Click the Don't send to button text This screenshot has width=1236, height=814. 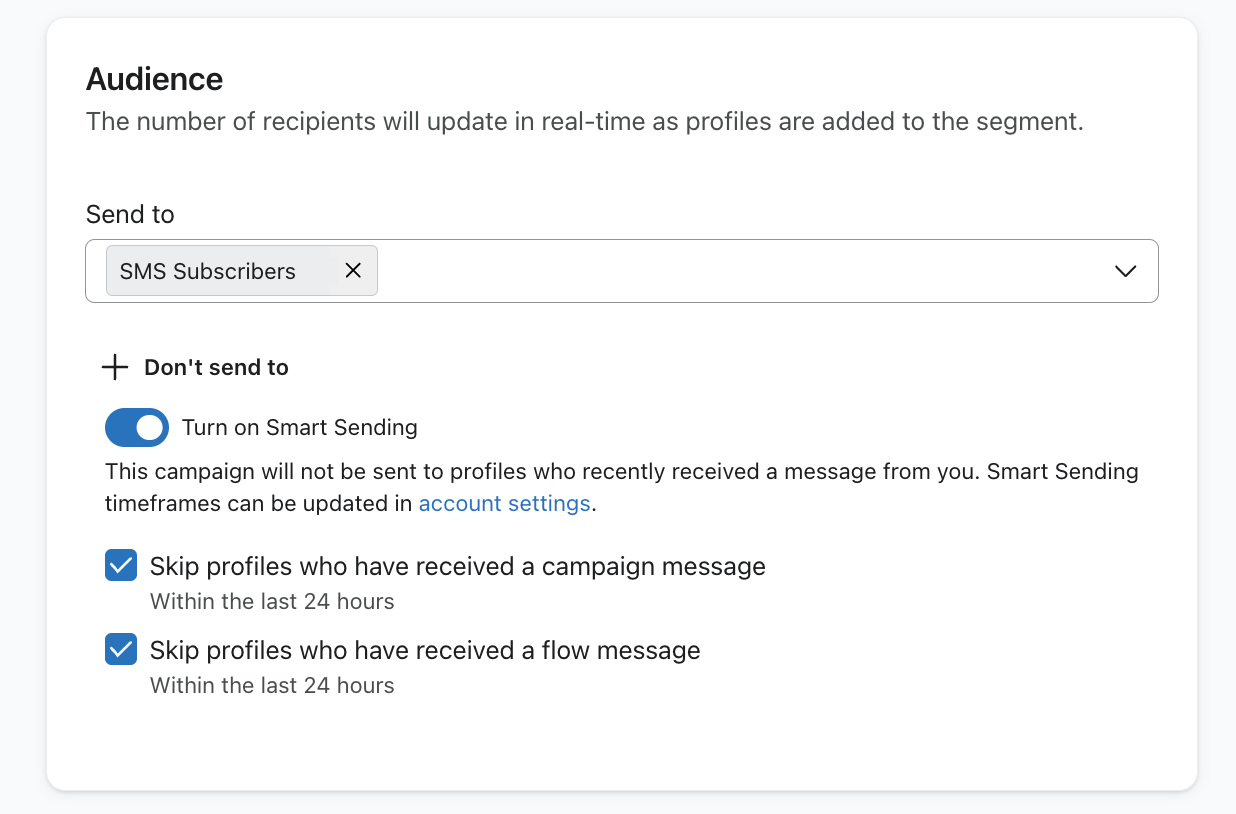point(216,368)
